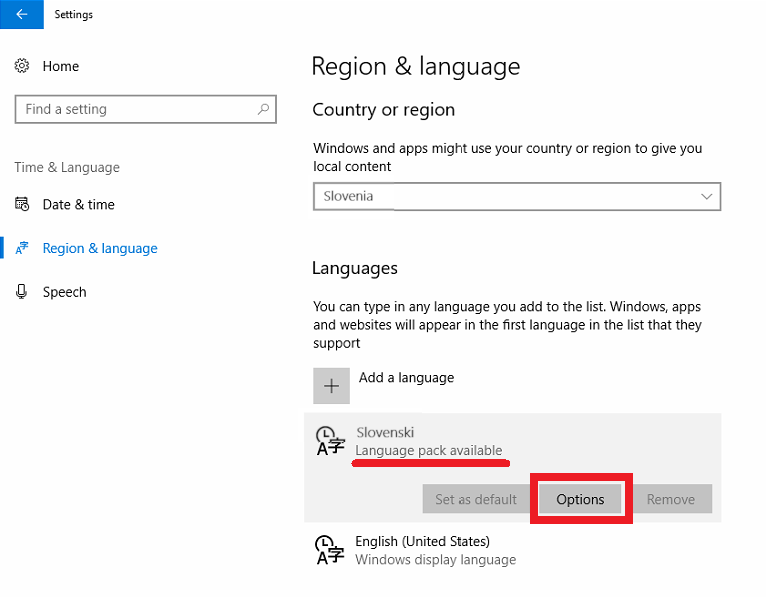The width and height of the screenshot is (766, 597).
Task: Click the Find a setting field
Action: [x=146, y=109]
